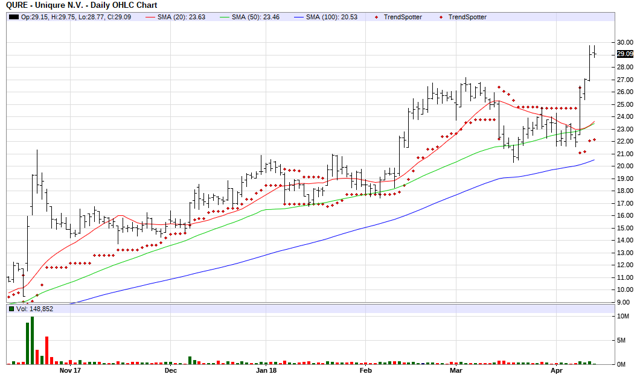Screen dimensions: 640x389
Task: Click the red SMA (20) legend line
Action: click(x=151, y=17)
